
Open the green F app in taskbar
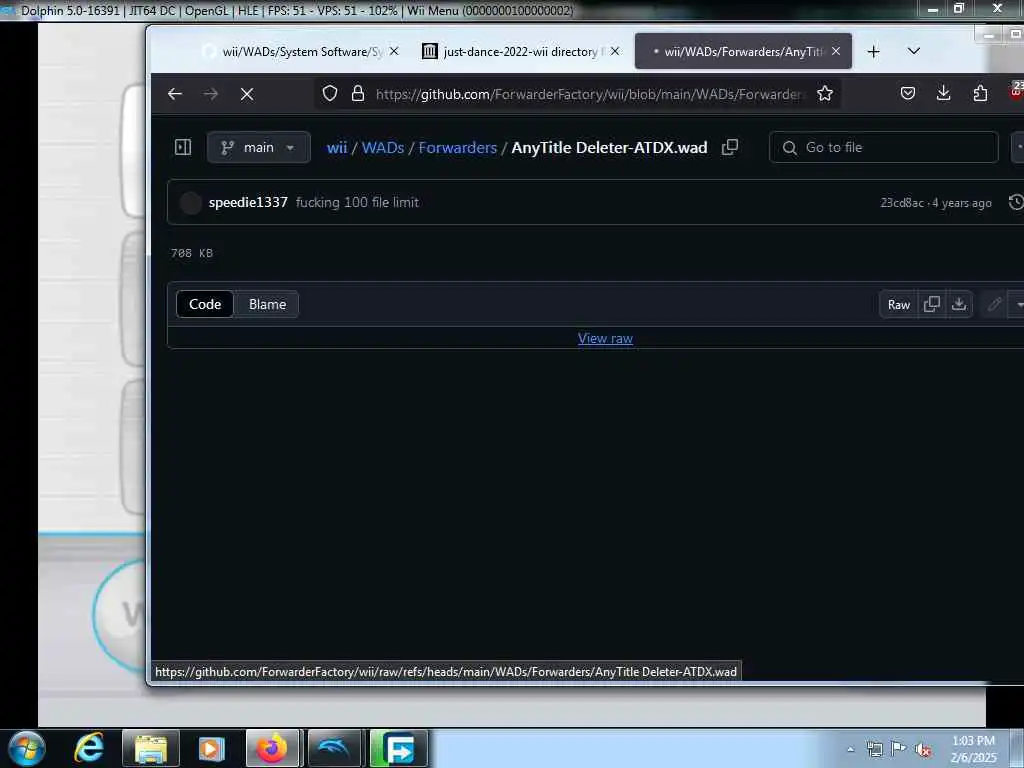click(398, 748)
